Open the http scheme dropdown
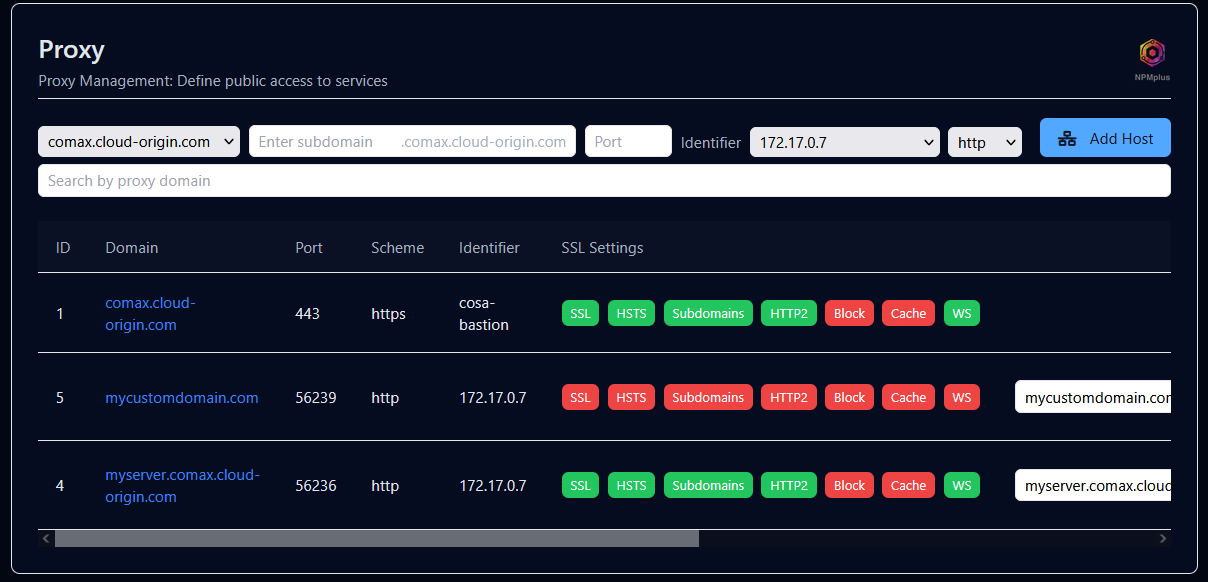Viewport: 1208px width, 582px height. 985,142
